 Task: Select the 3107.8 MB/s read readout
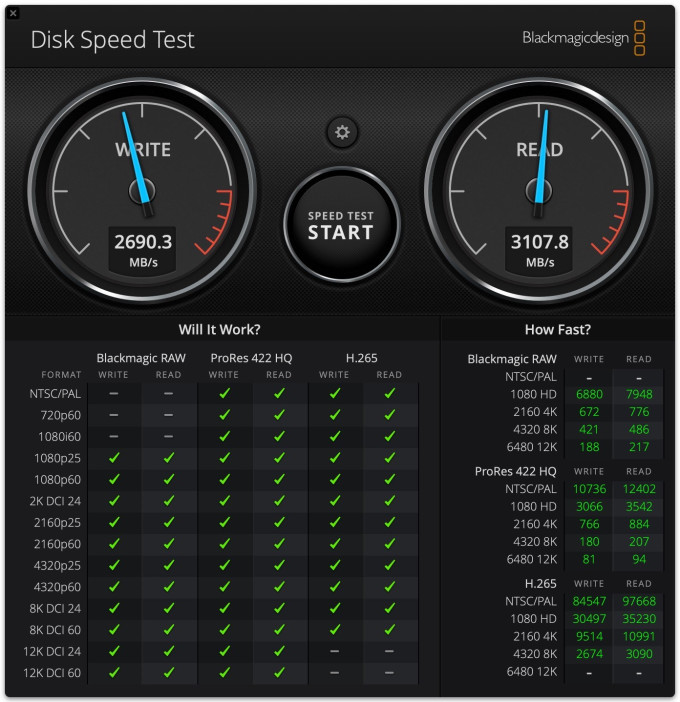coord(539,249)
